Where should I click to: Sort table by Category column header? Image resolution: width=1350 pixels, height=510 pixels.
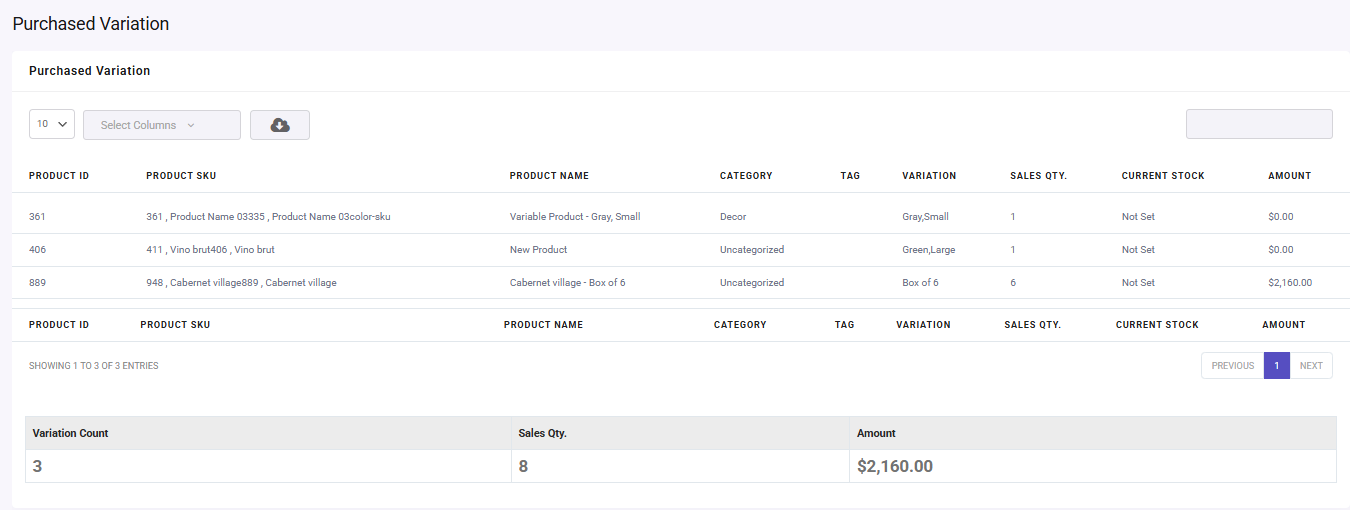746,176
